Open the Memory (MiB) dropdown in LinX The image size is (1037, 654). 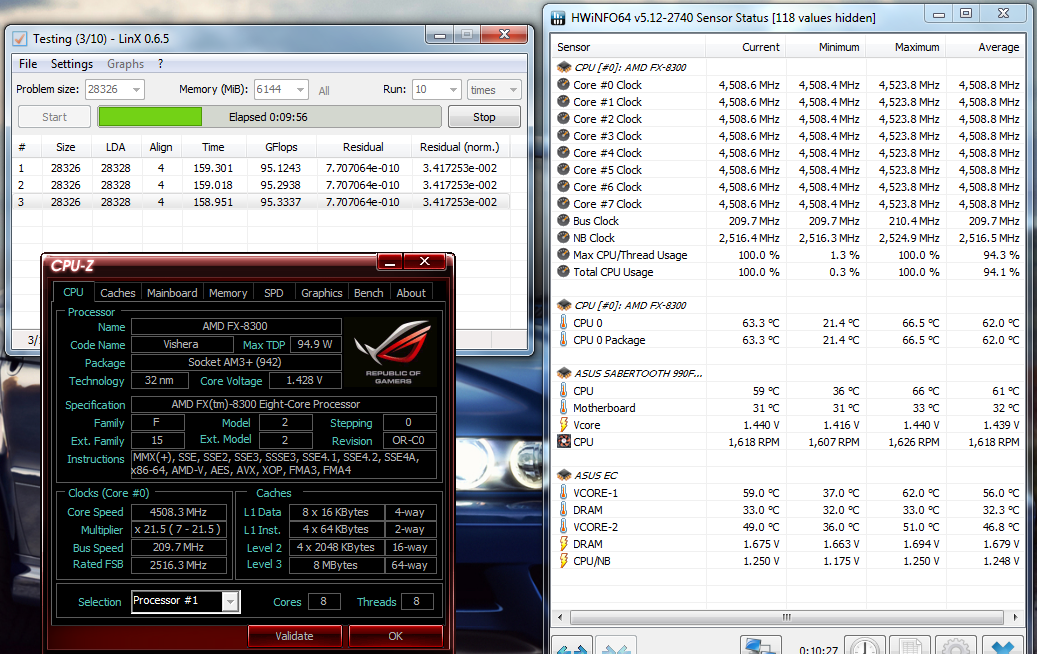click(x=300, y=89)
